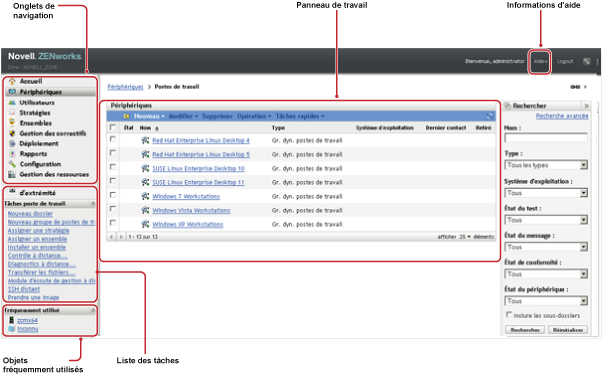Click the Nom search input field
The width and height of the screenshot is (602, 376).
click(x=546, y=138)
